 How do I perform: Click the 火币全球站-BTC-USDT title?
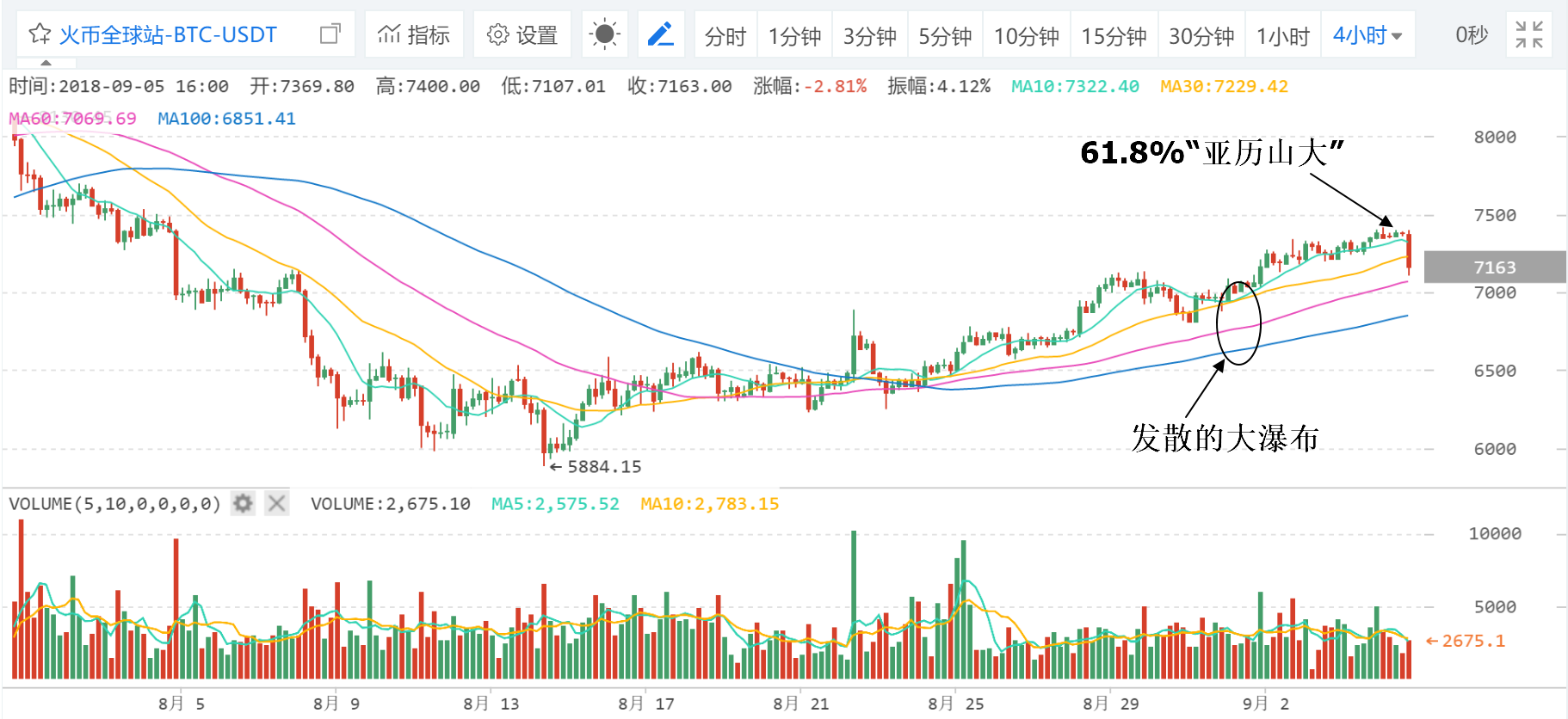168,34
